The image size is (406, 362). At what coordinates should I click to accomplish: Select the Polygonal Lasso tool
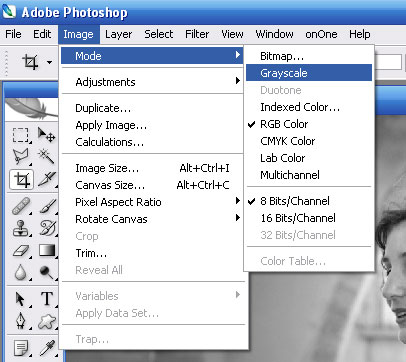(21, 156)
